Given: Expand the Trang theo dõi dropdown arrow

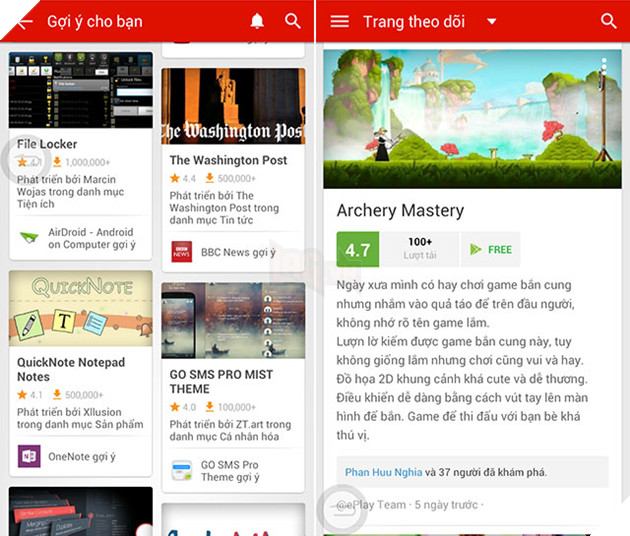Looking at the screenshot, I should [492, 22].
